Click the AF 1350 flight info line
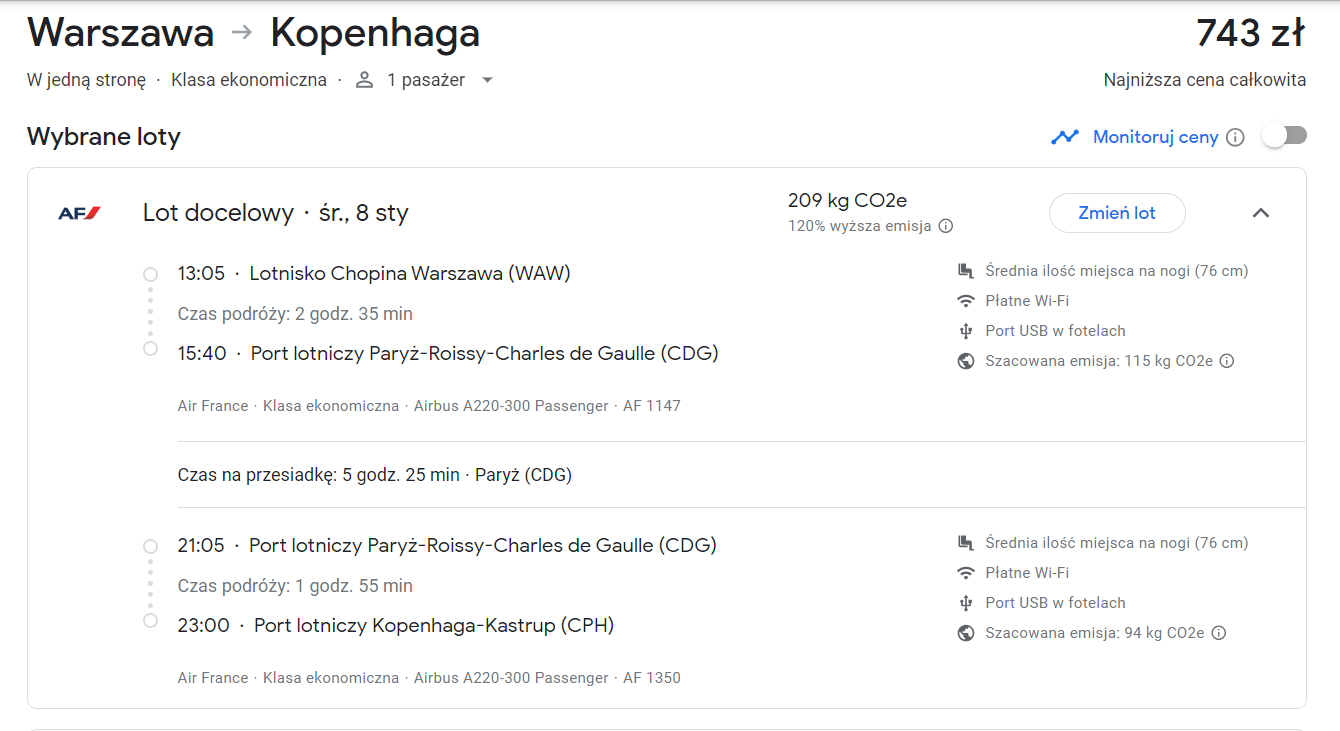The width and height of the screenshot is (1340, 731). (429, 678)
